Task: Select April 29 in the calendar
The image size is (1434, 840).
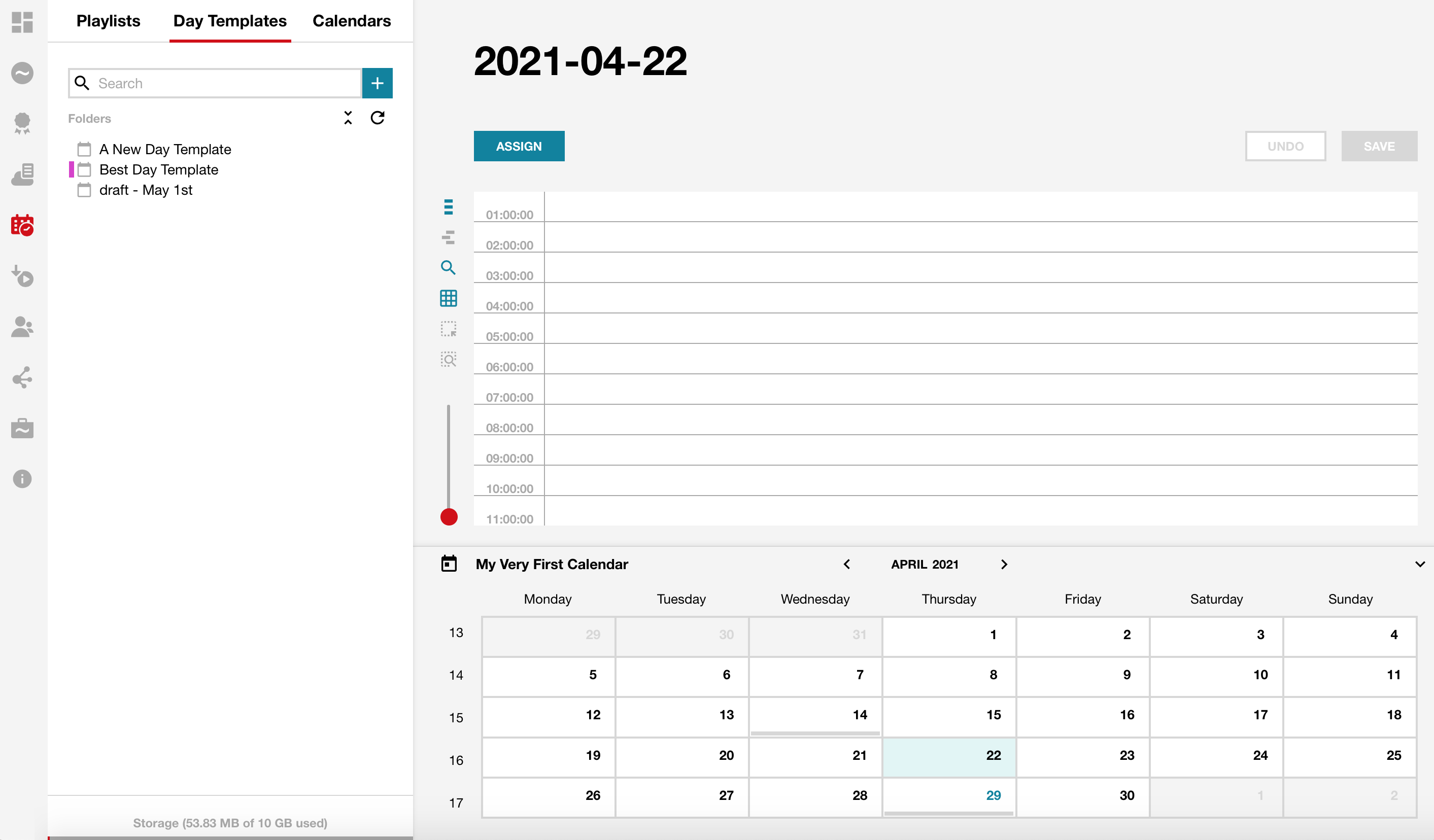Action: click(x=948, y=797)
